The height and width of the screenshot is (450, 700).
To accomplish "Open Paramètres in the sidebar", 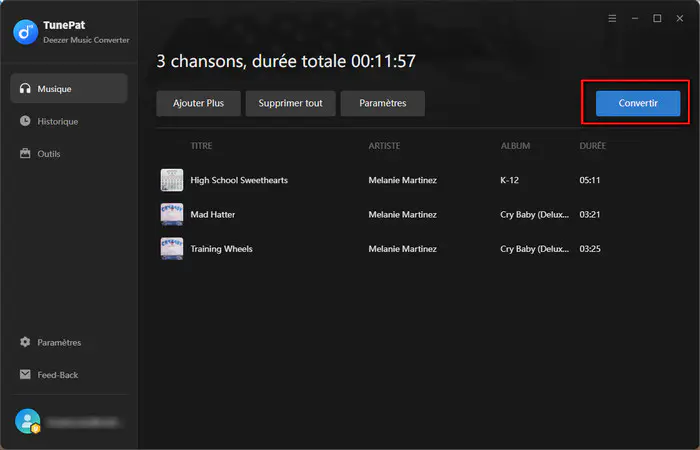I will (69, 342).
